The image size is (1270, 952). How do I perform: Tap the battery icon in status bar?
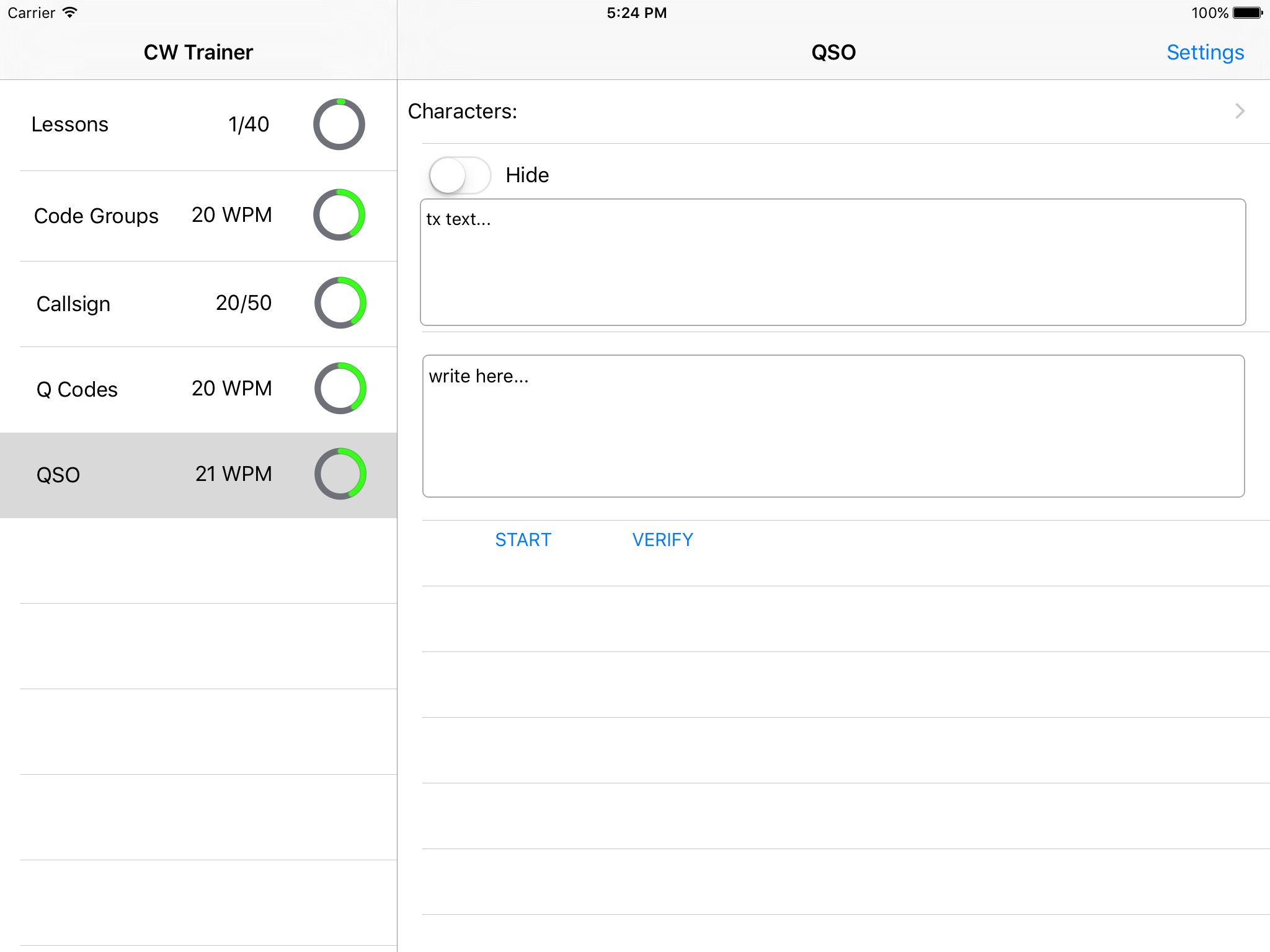[1248, 13]
